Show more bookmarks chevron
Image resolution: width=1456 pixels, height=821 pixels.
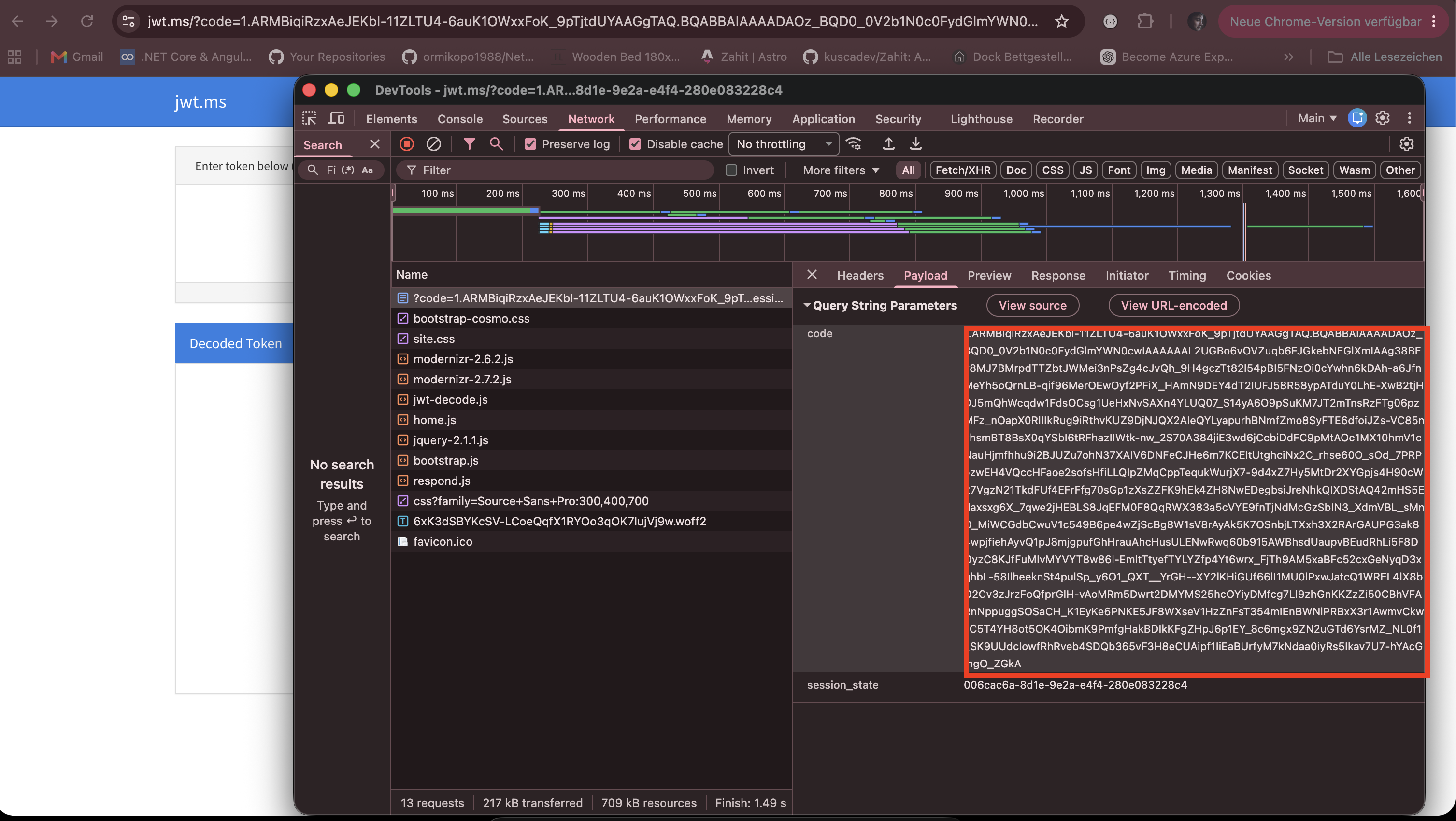pos(1288,57)
